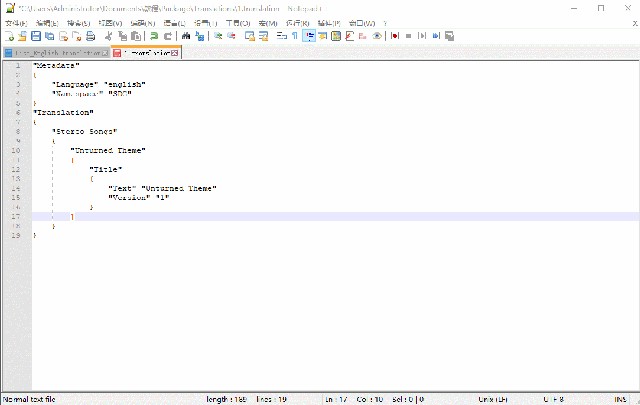Toggle Word Wrap in the toolbar

click(x=280, y=36)
